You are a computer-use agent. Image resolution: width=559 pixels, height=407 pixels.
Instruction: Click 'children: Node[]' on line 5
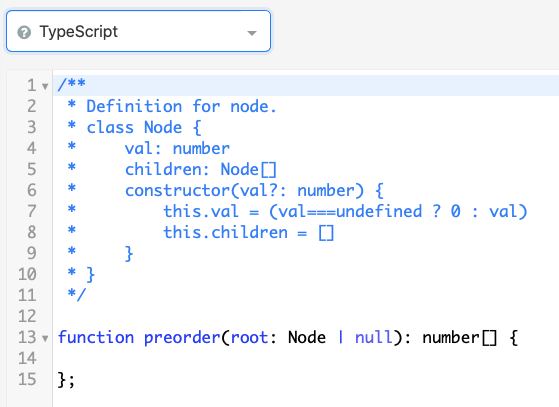click(x=201, y=170)
